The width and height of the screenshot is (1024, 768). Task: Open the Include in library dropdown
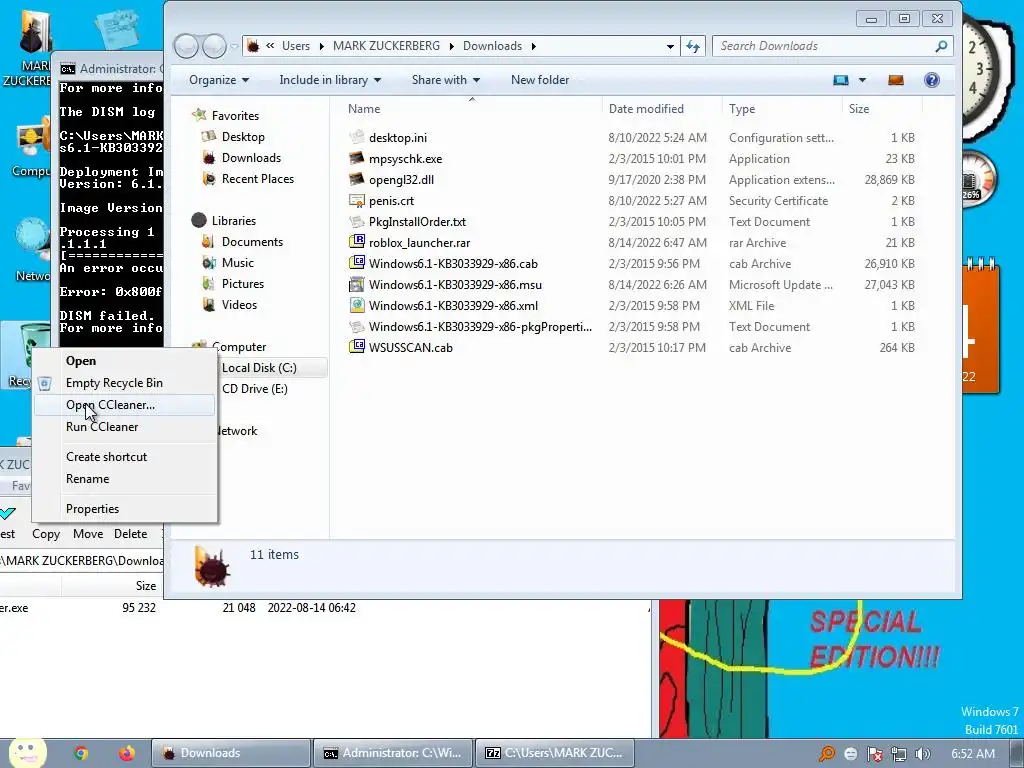point(330,80)
